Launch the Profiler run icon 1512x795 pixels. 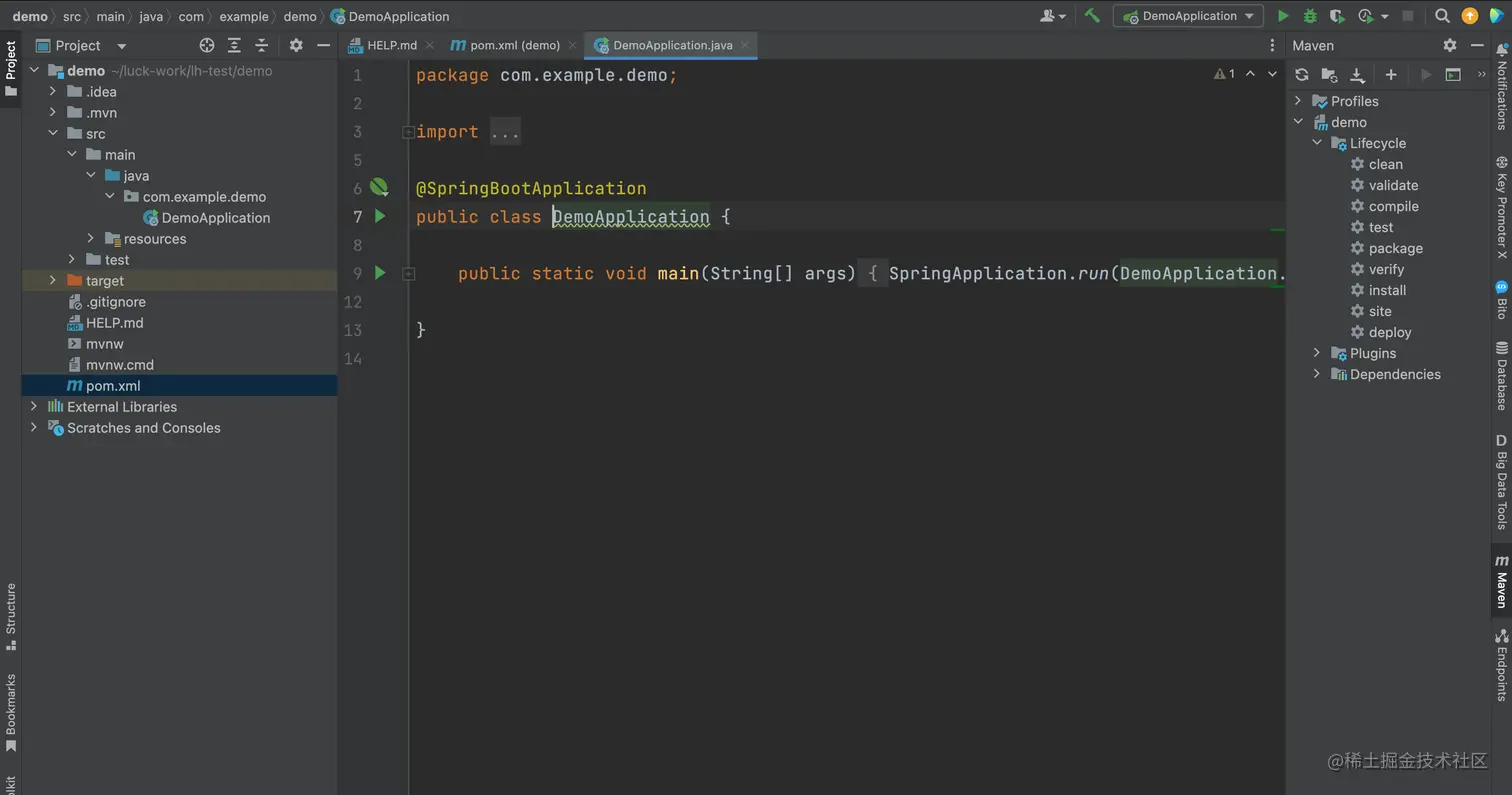[1366, 16]
